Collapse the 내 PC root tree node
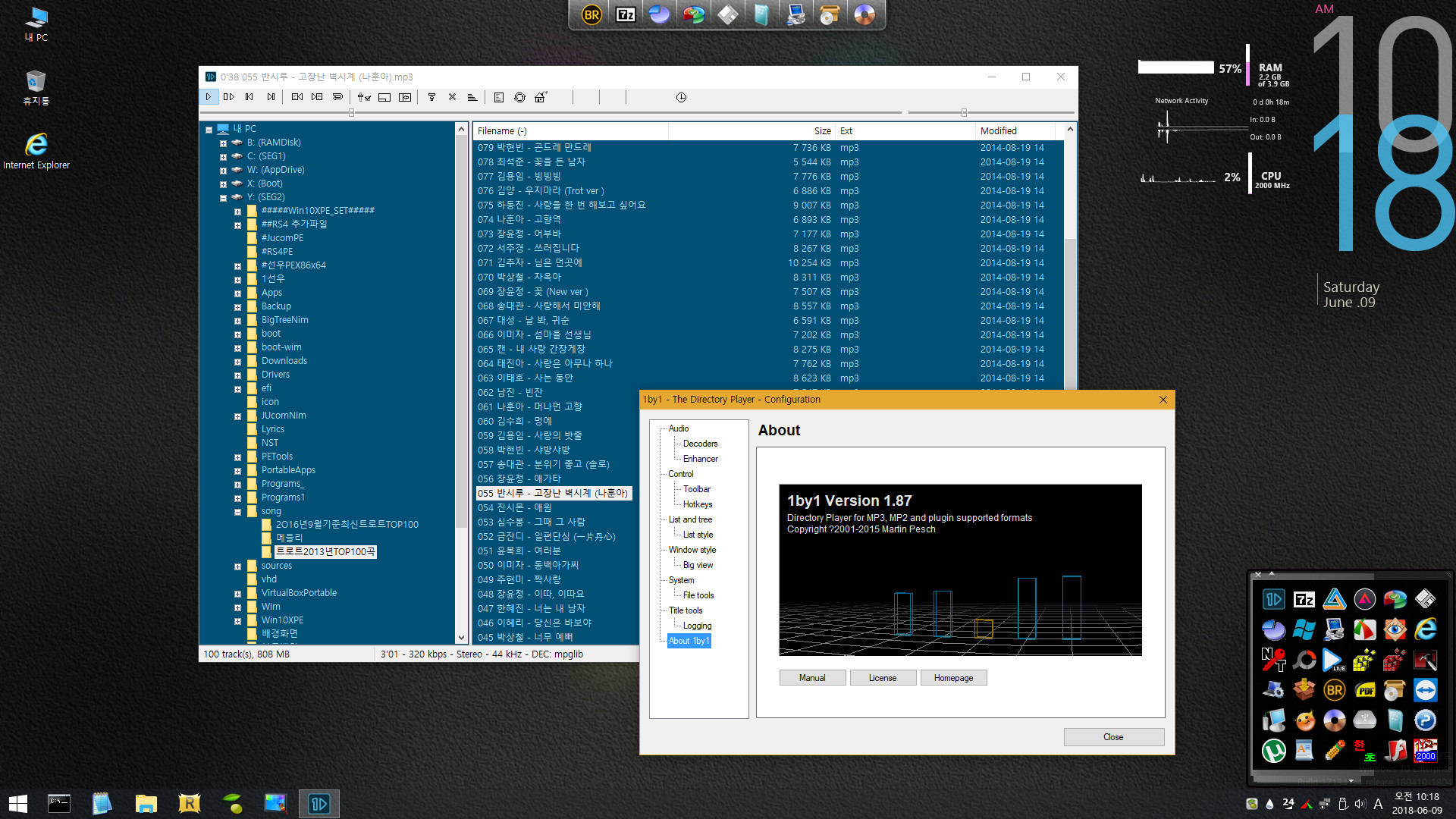 click(209, 130)
